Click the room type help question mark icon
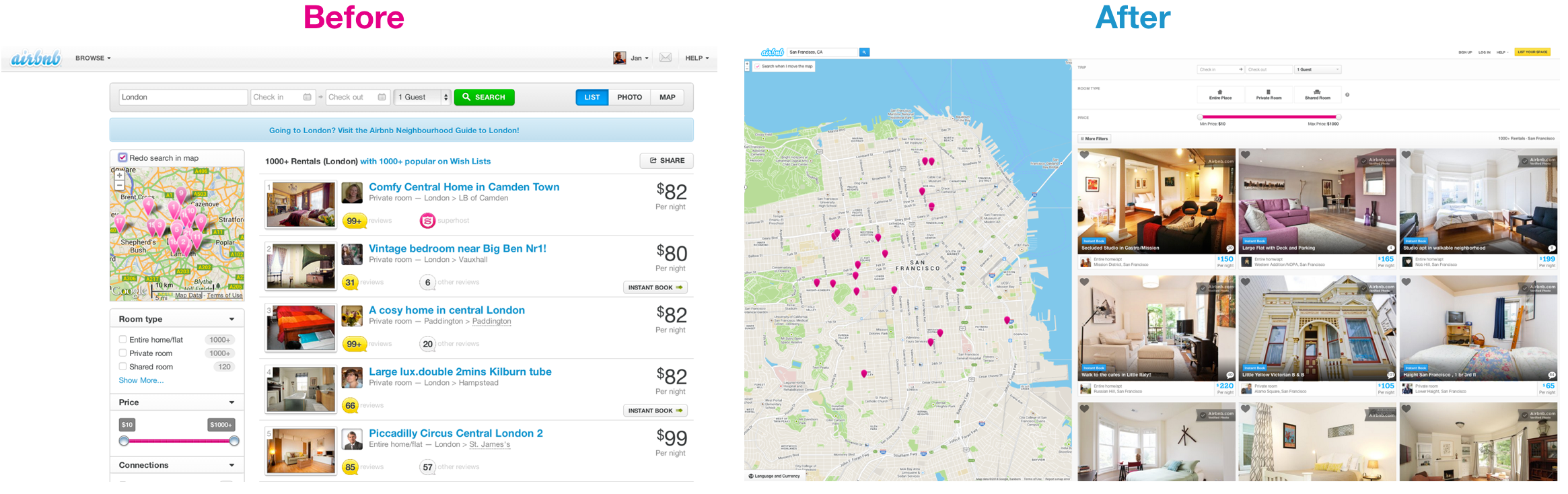This screenshot has height=494, width=1568. tap(1347, 95)
